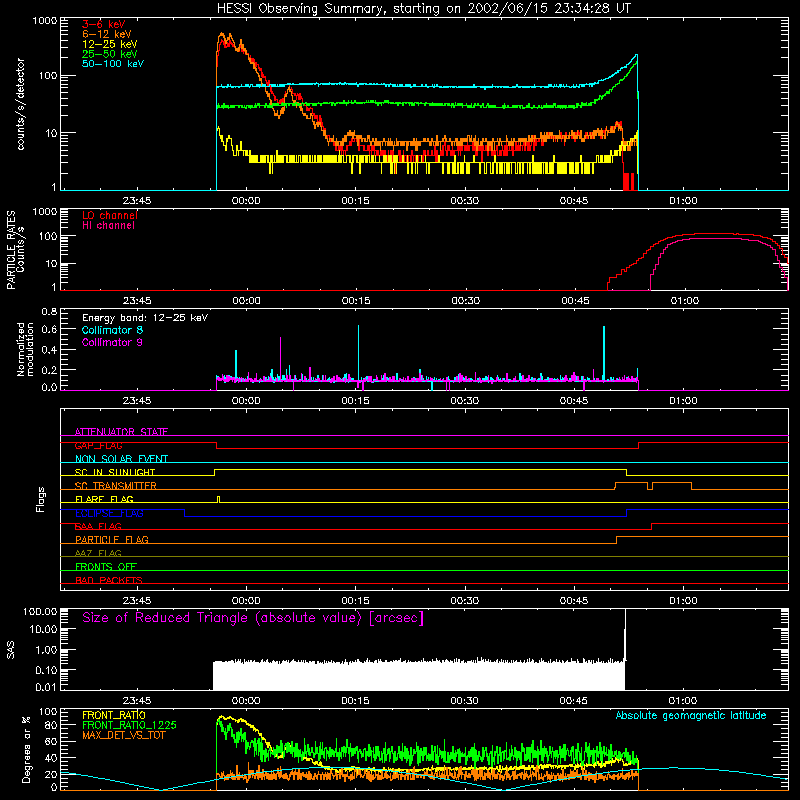Select the Collimator 8 legend label
This screenshot has height=800, width=800.
(x=112, y=330)
